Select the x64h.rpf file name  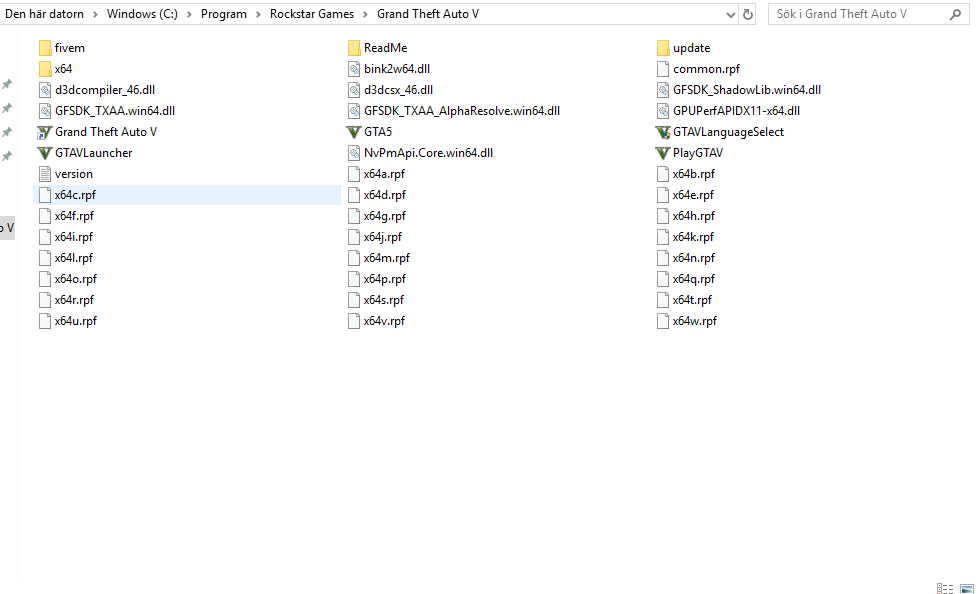click(694, 216)
